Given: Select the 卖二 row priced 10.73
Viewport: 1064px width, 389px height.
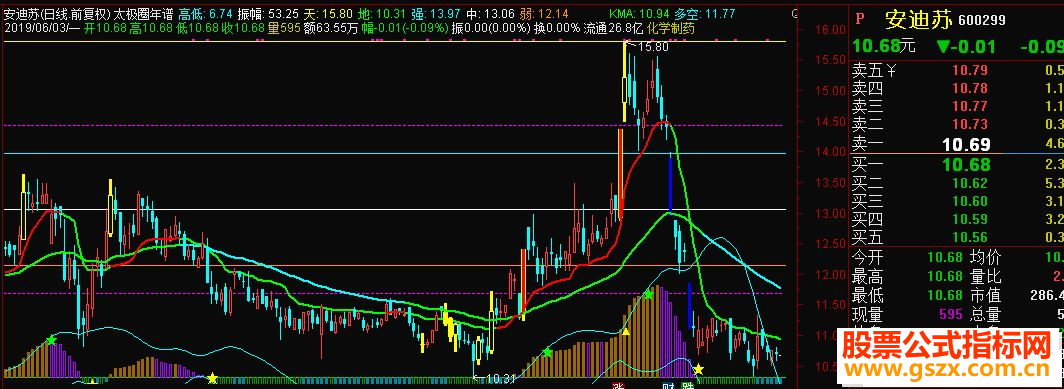Looking at the screenshot, I should coord(957,124).
